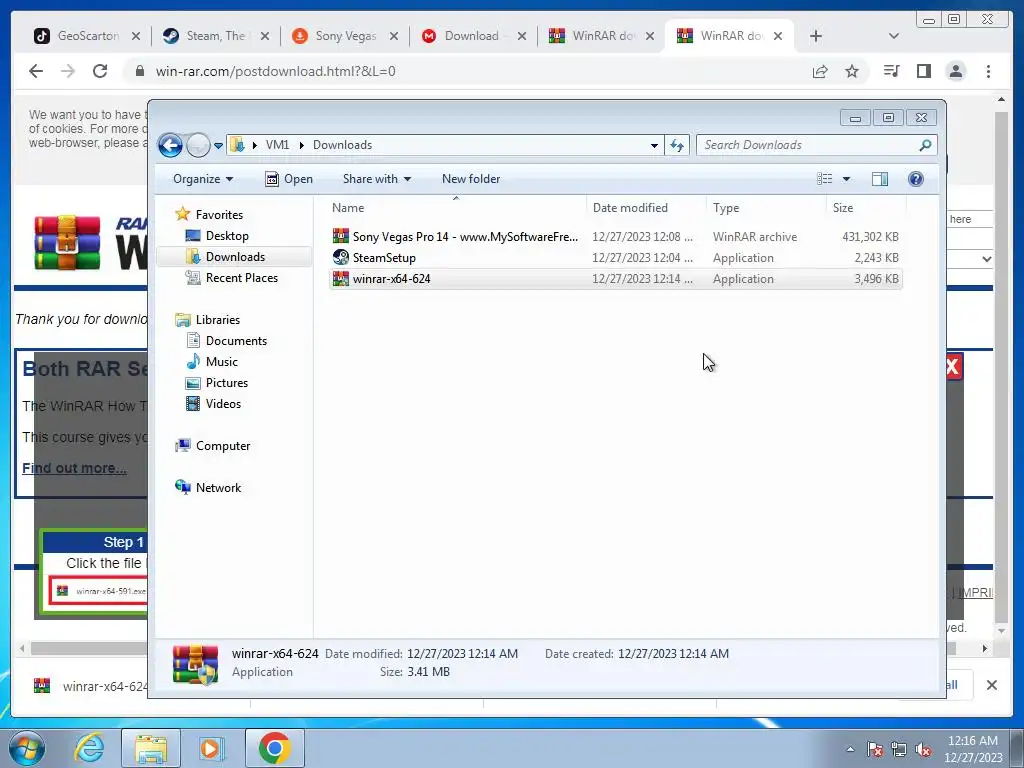Open the Organize menu

202,179
